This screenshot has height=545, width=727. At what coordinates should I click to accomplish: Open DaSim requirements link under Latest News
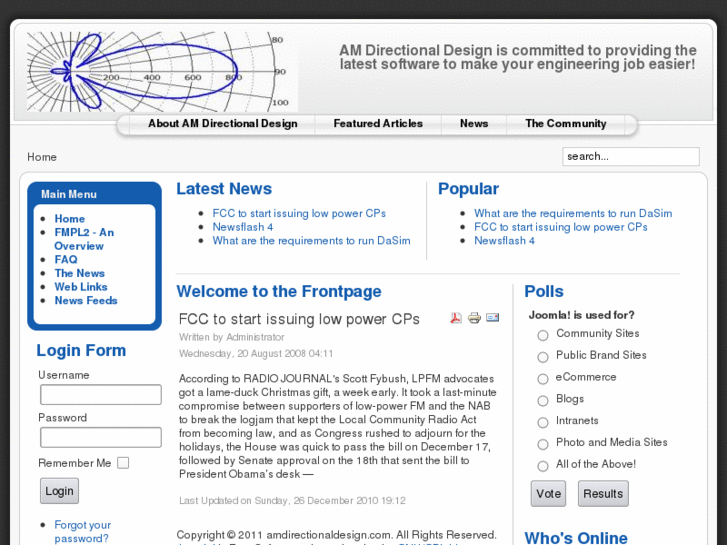tap(311, 241)
